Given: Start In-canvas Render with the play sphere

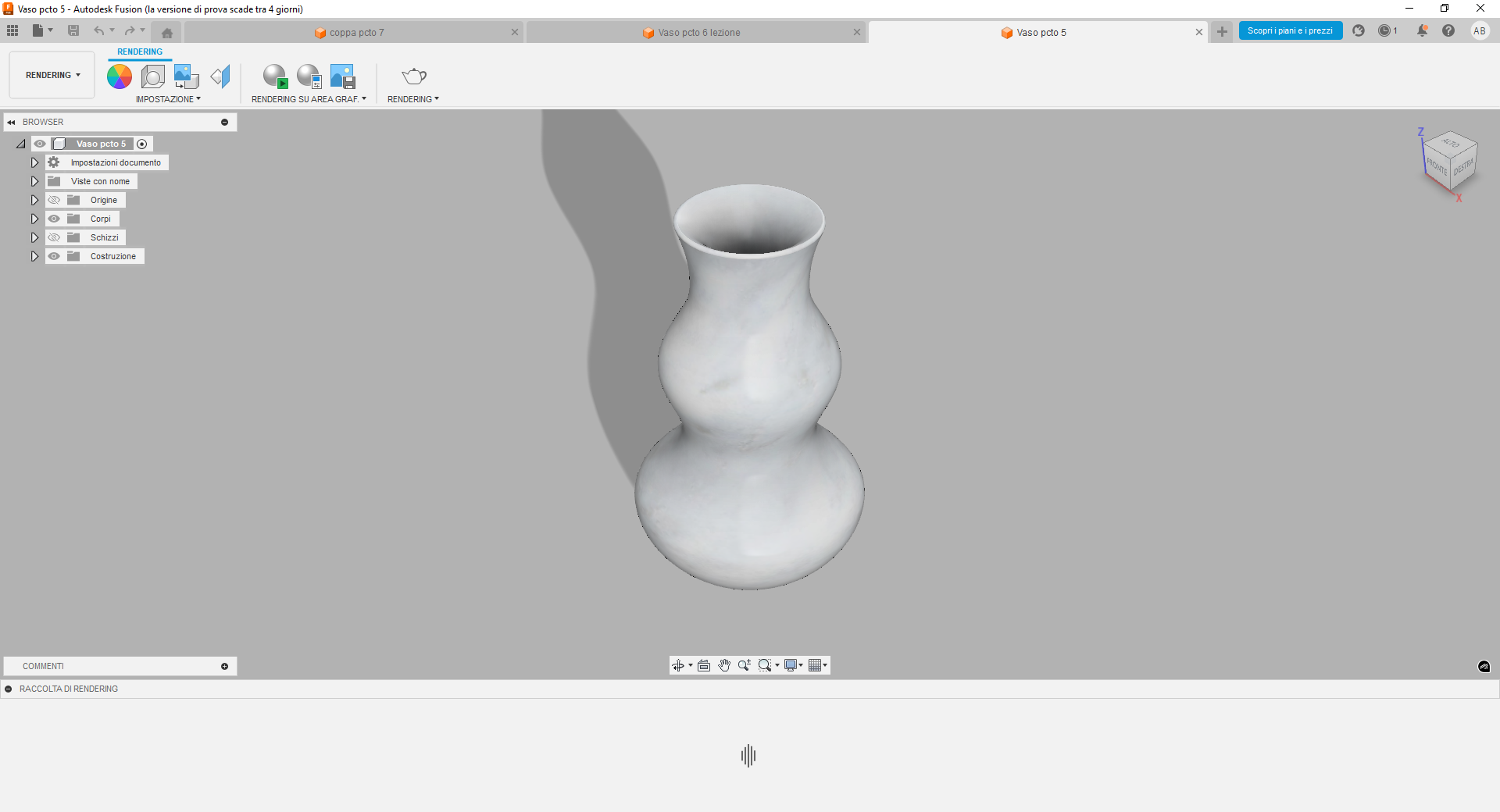Looking at the screenshot, I should coord(275,77).
